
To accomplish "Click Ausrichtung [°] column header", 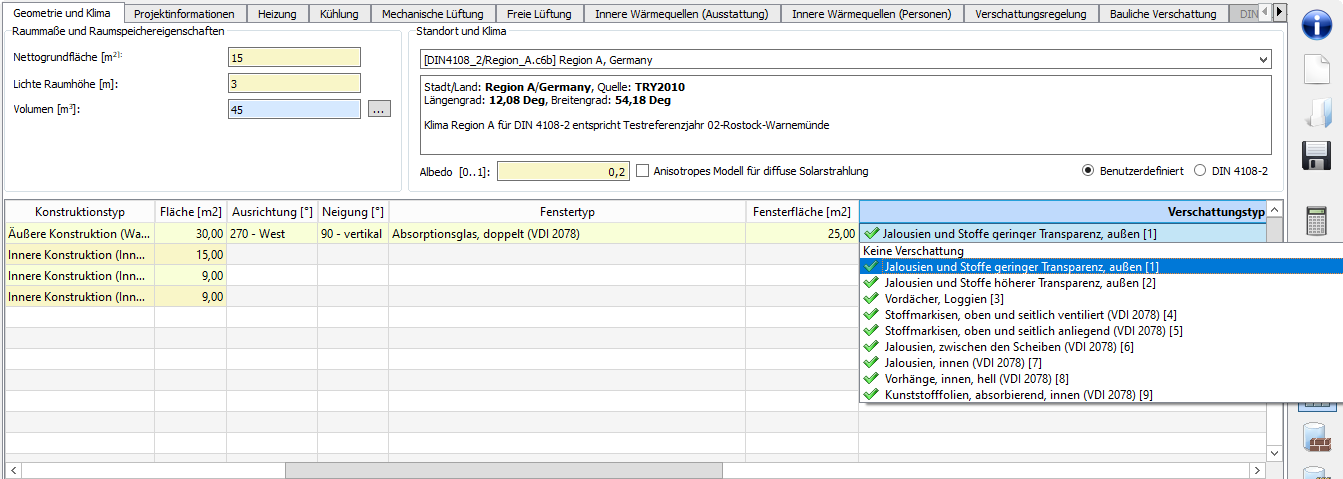I will click(272, 212).
